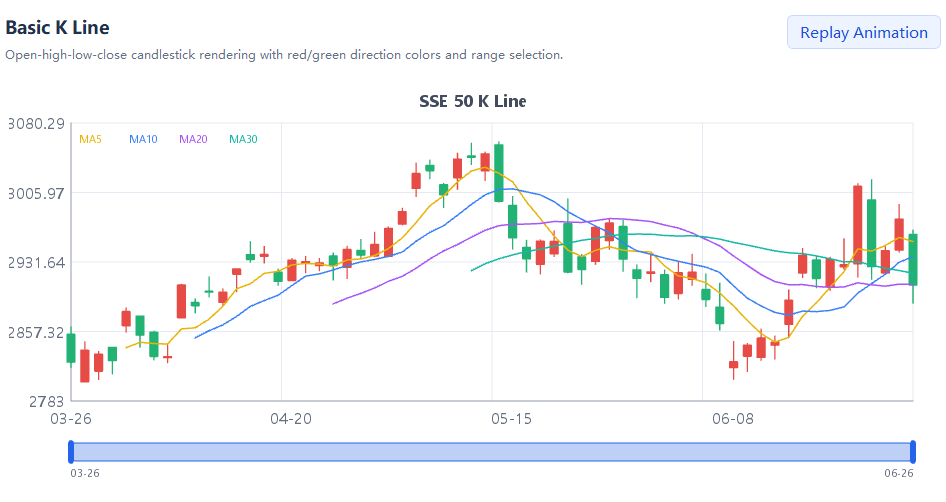Click the tall red candlestick near 3005.97 on the right

[857, 224]
